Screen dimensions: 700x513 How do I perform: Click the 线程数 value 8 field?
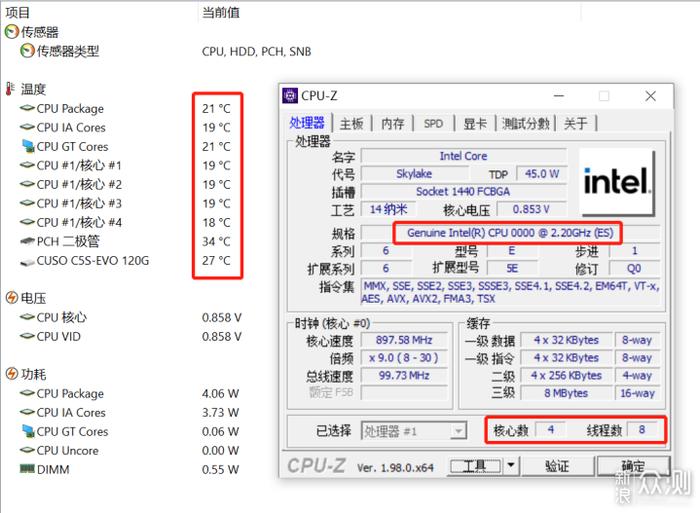642,430
